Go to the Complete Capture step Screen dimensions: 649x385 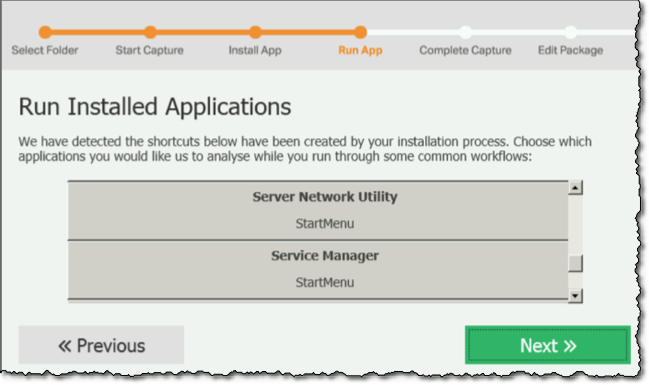[465, 50]
